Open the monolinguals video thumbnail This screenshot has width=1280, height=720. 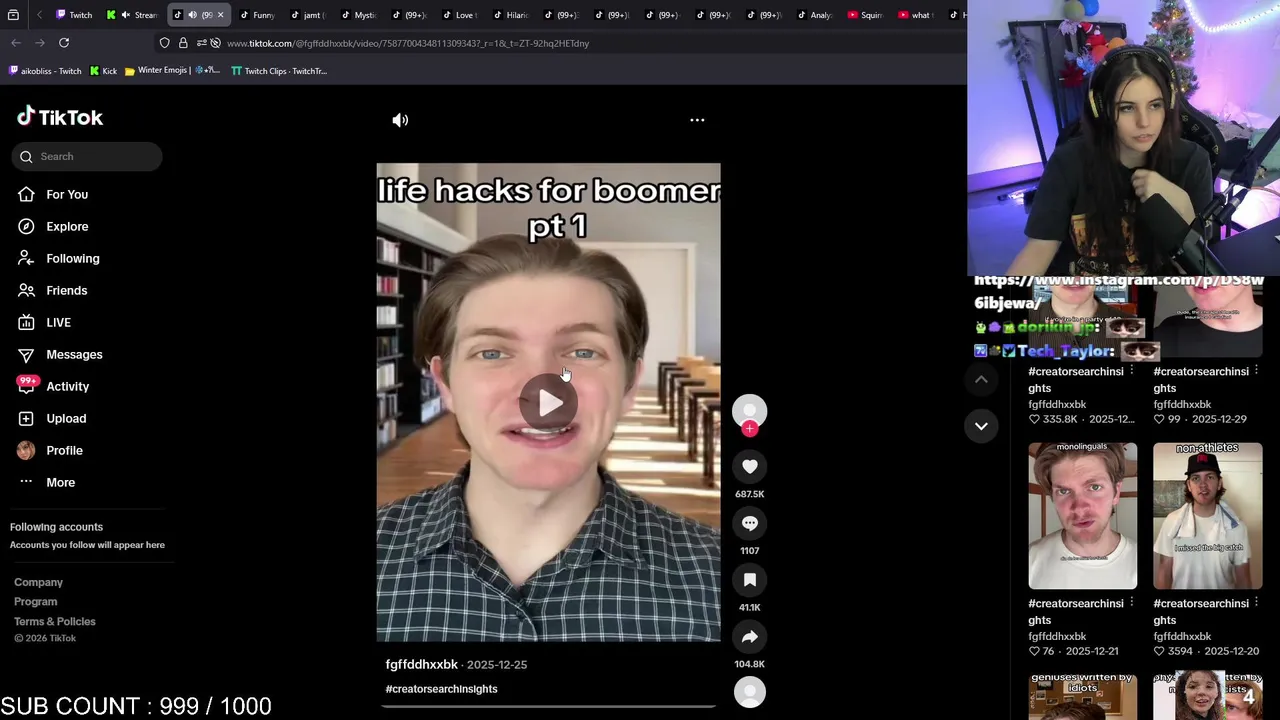(x=1083, y=516)
